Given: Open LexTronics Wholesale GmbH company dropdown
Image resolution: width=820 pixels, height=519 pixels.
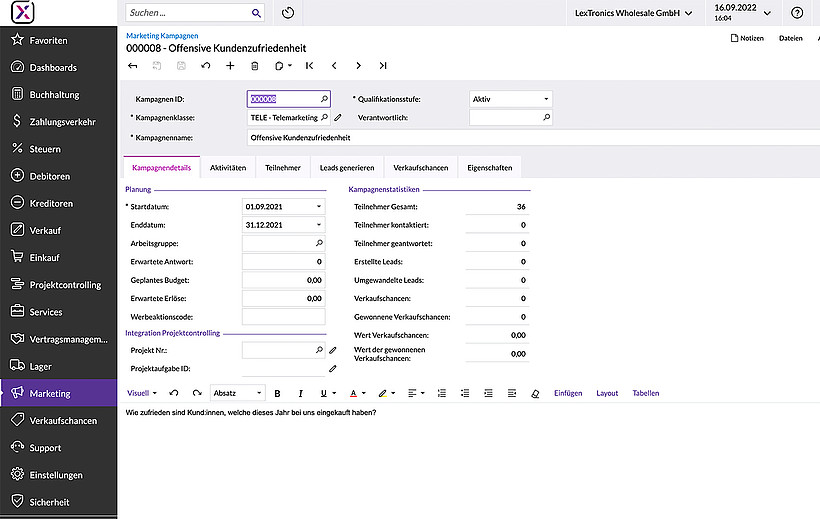Looking at the screenshot, I should (x=633, y=13).
